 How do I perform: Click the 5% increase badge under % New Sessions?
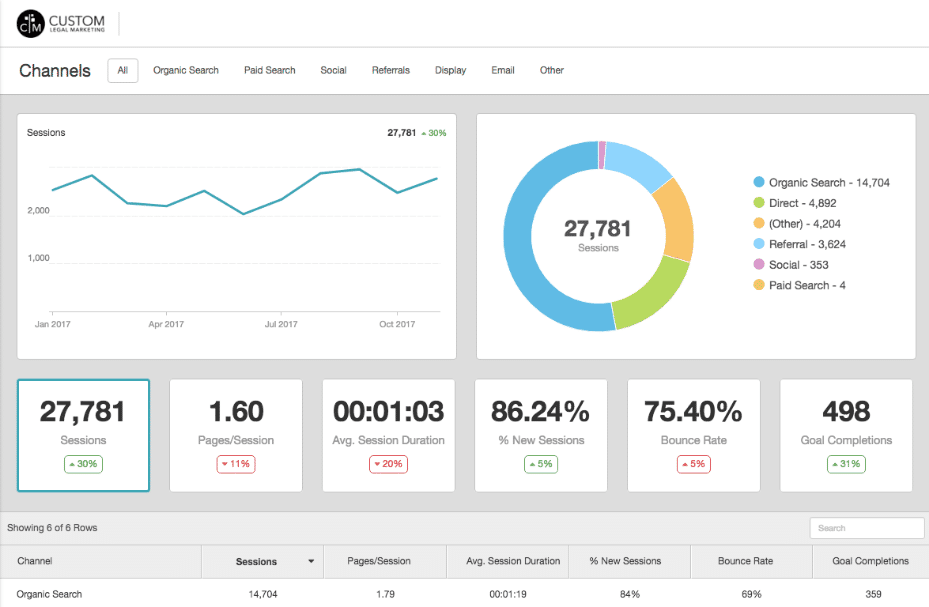[541, 464]
